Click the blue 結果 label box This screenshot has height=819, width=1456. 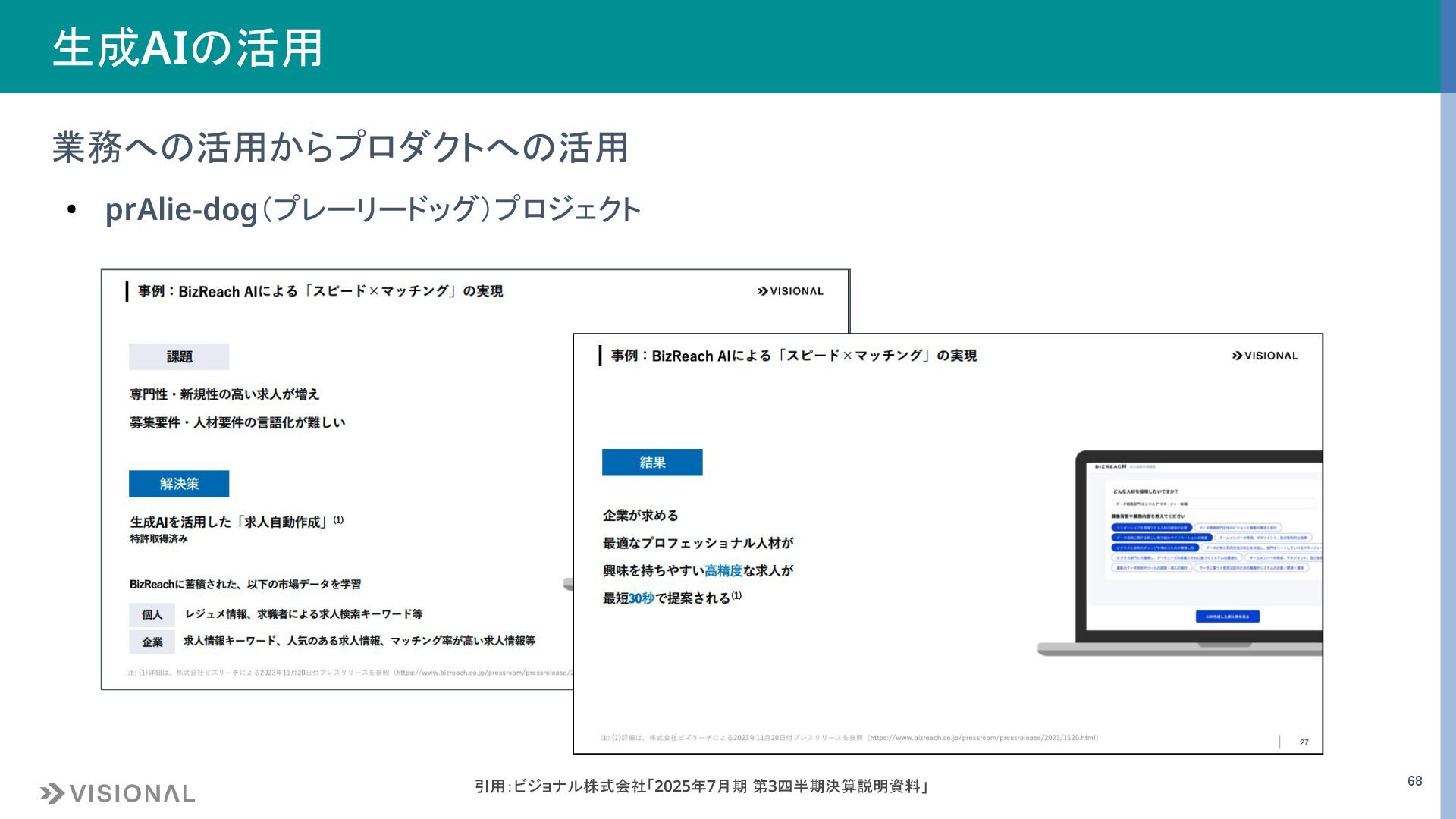point(652,463)
